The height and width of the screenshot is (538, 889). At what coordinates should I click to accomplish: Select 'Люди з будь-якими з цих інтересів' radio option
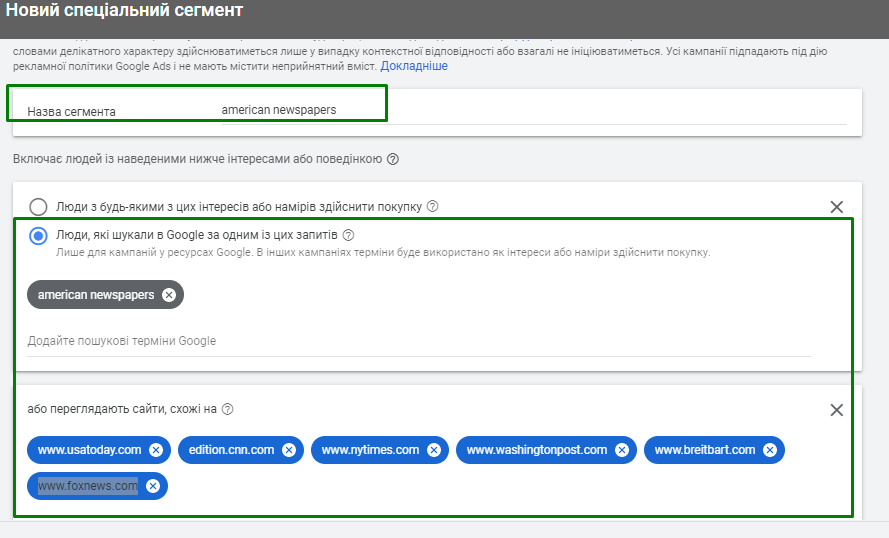(x=38, y=207)
